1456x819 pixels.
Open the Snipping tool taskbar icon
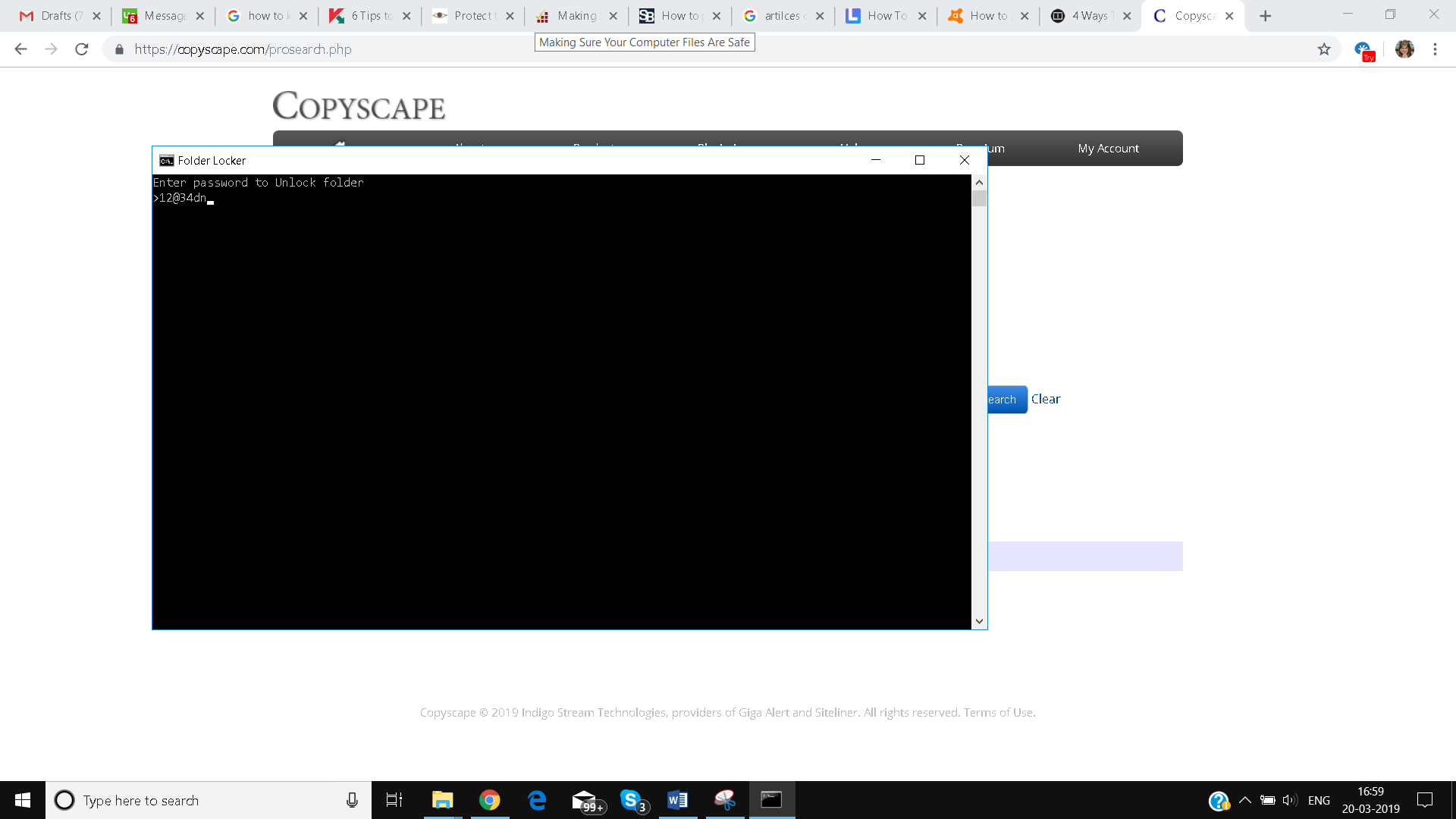pos(725,800)
